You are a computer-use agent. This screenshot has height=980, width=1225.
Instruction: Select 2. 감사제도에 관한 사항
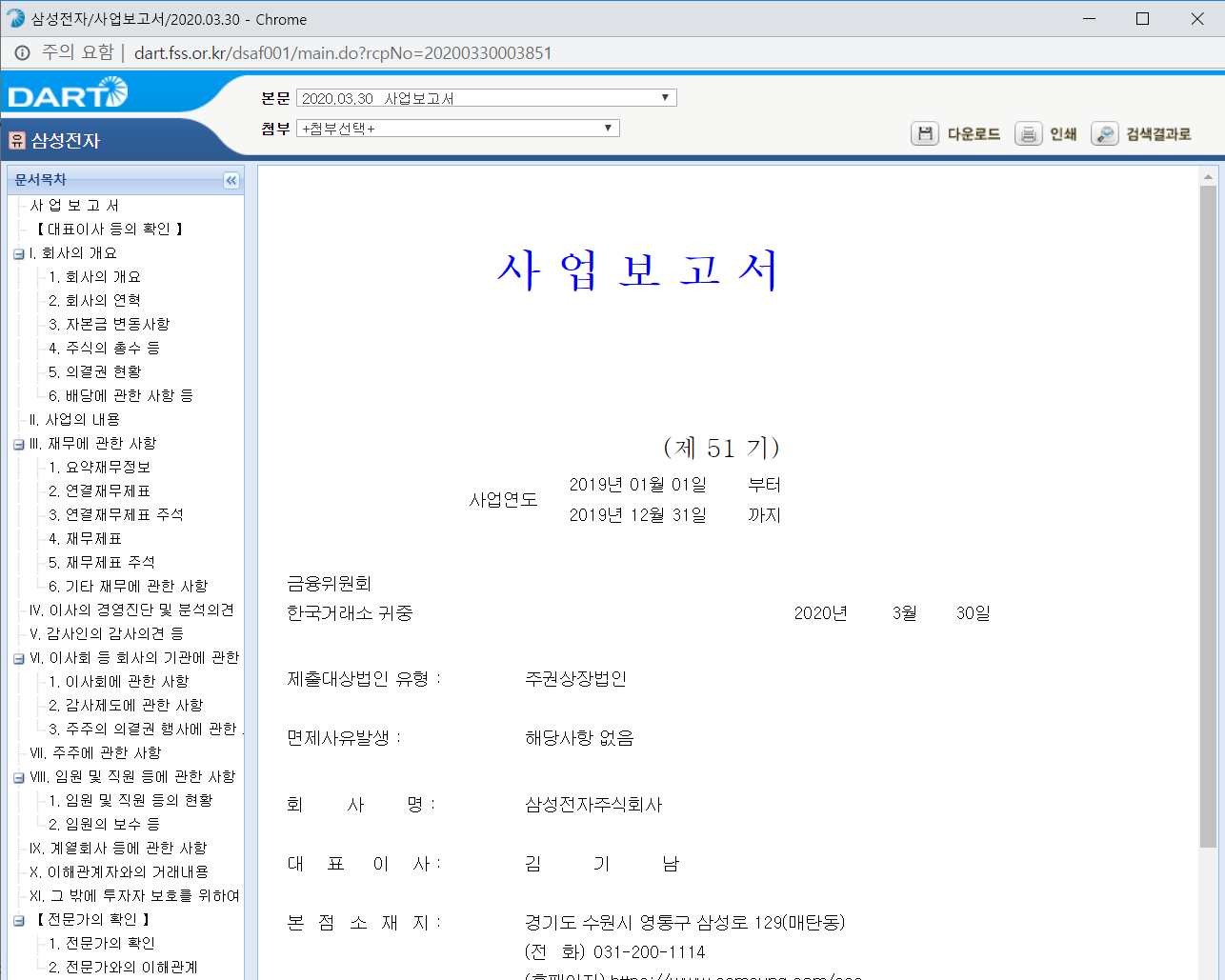pyautogui.click(x=126, y=705)
